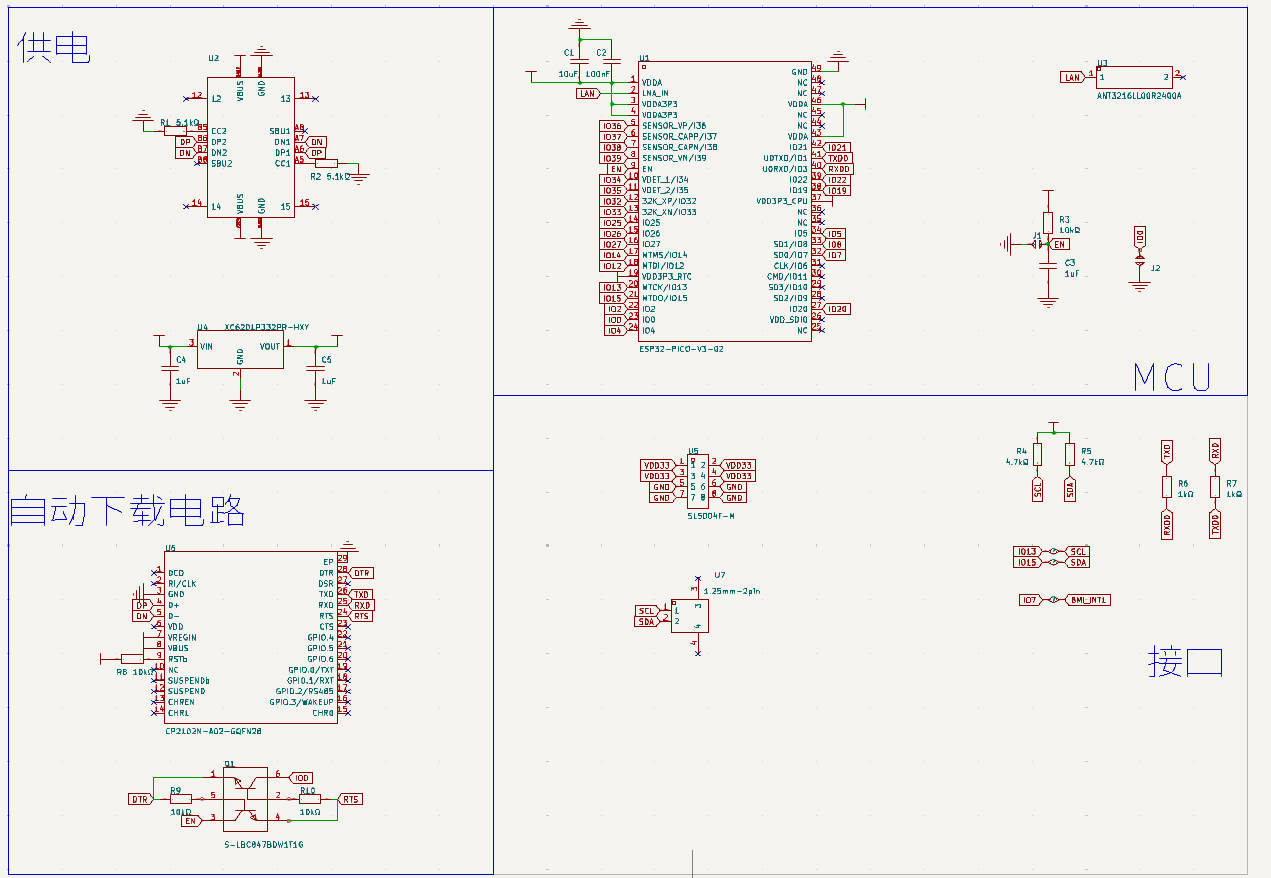The image size is (1271, 878).
Task: Select pull-up resistor R4 4.7kΩ
Action: tap(1037, 455)
